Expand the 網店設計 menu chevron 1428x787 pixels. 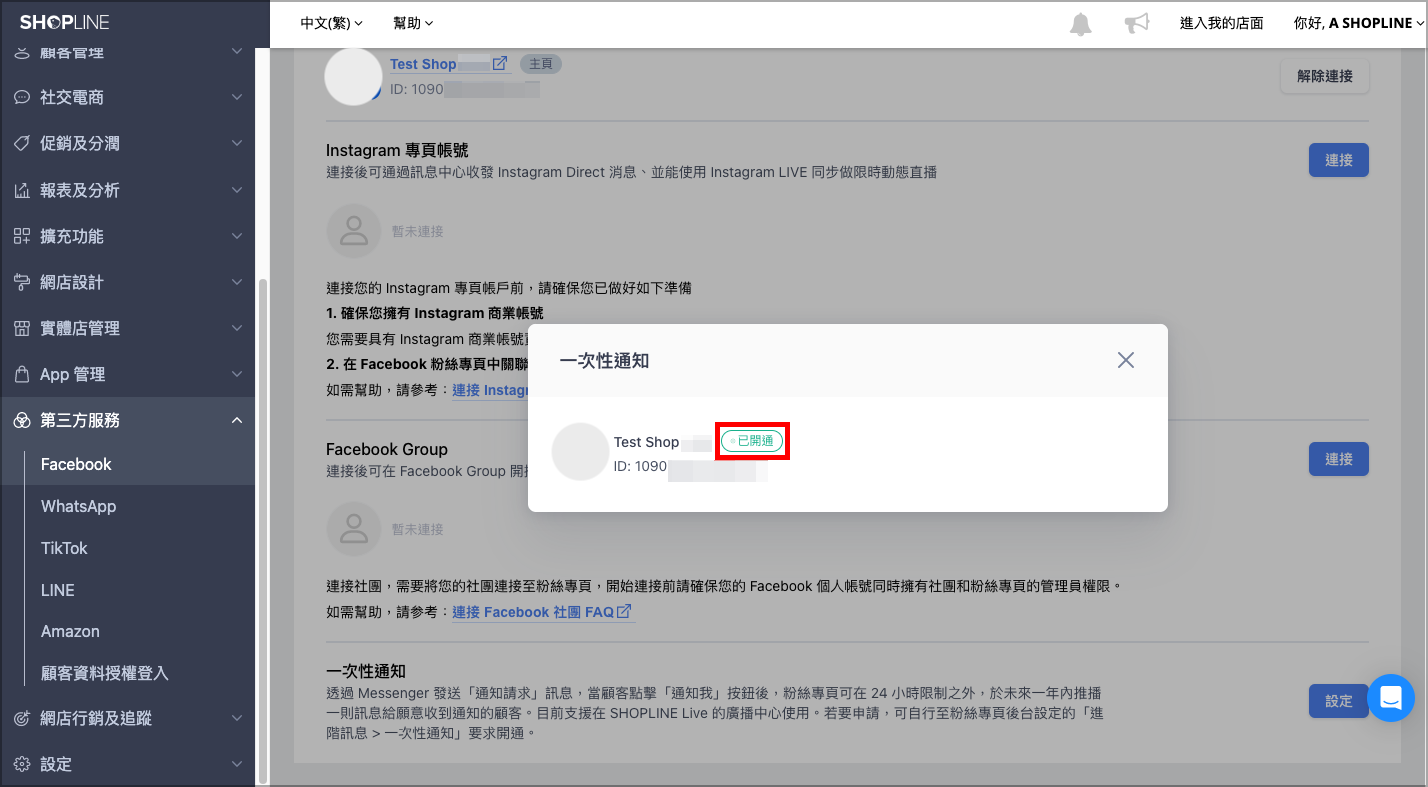[x=237, y=282]
